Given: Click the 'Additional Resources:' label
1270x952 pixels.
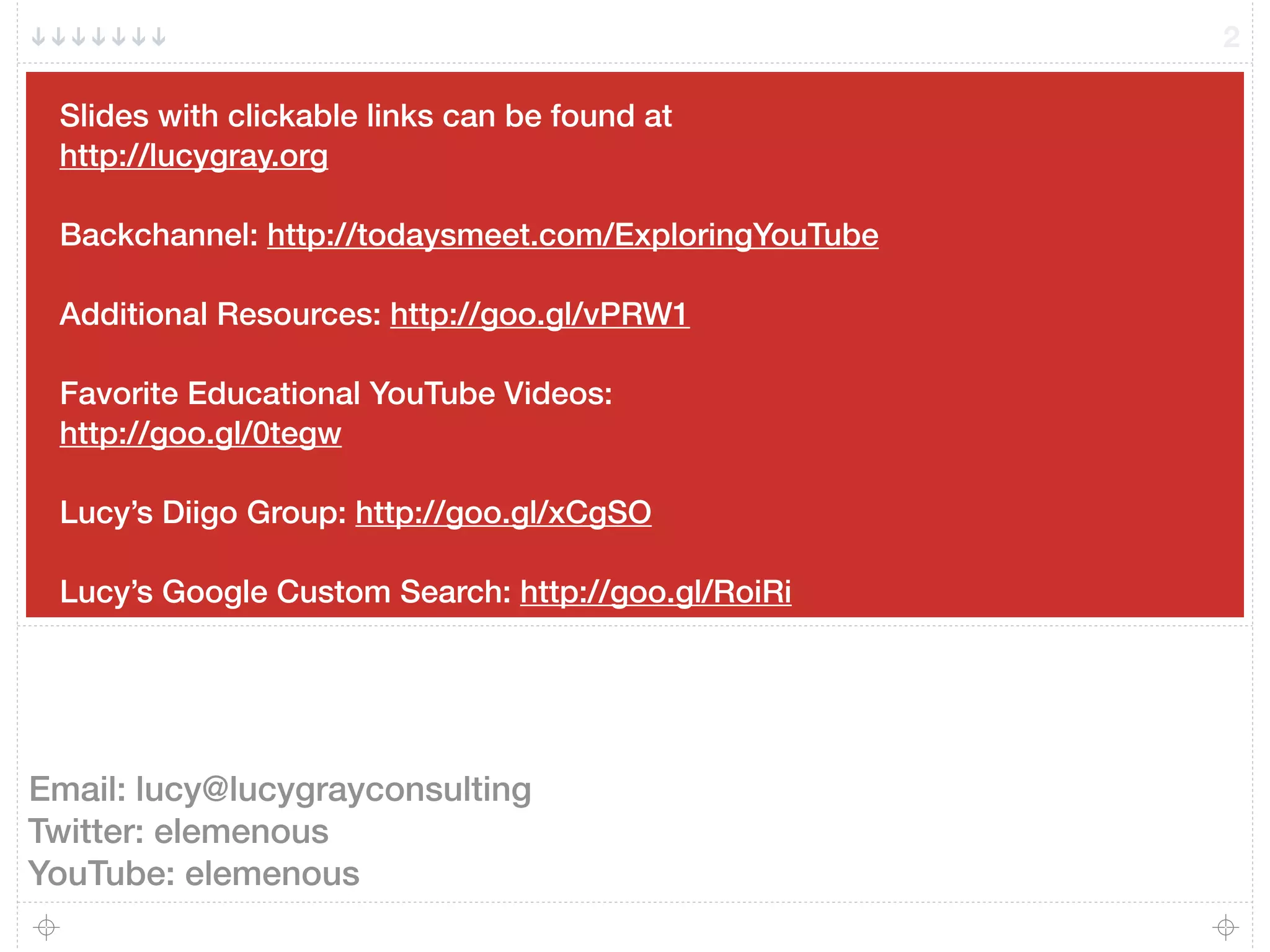Looking at the screenshot, I should (220, 314).
